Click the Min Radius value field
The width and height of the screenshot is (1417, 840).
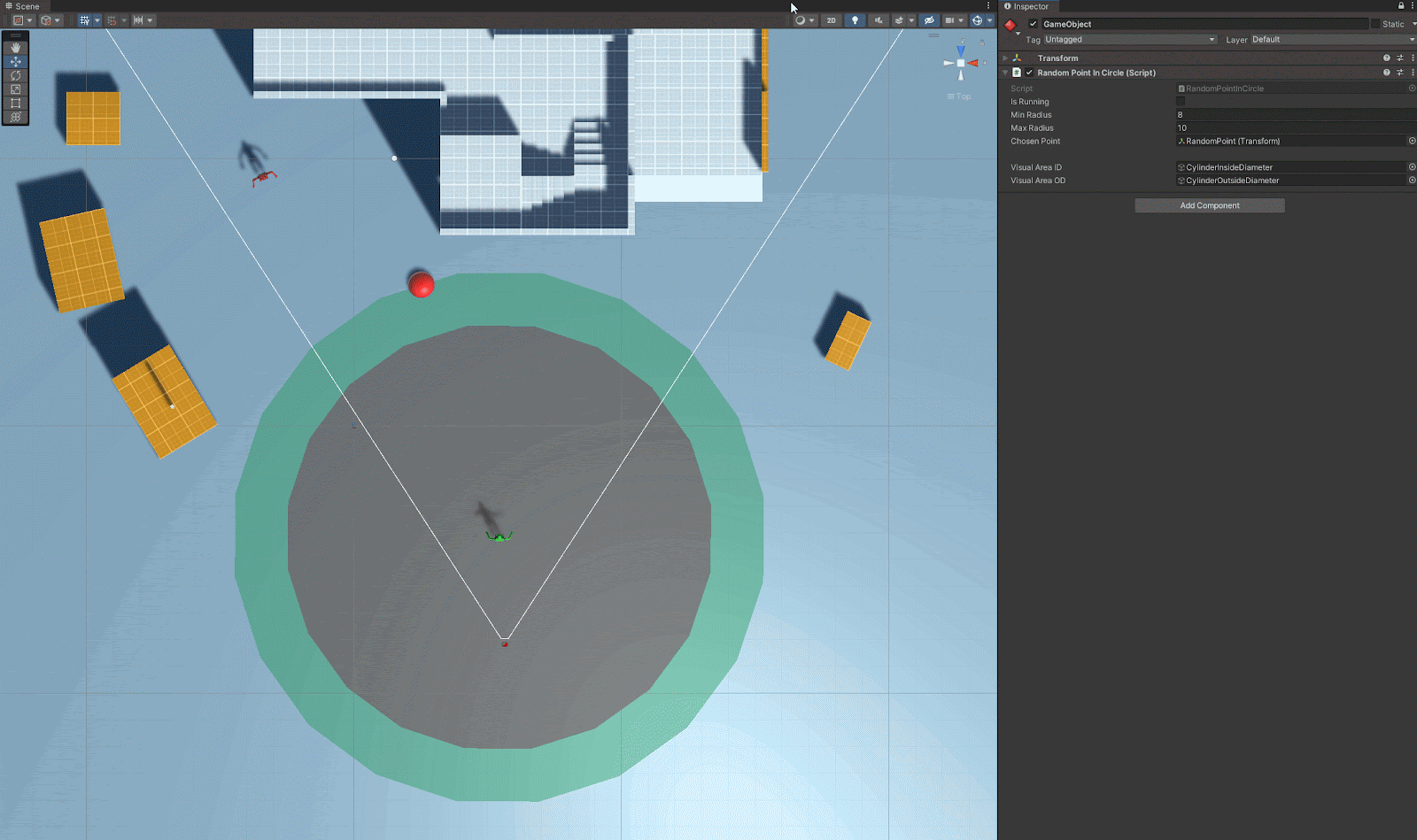[x=1296, y=114]
